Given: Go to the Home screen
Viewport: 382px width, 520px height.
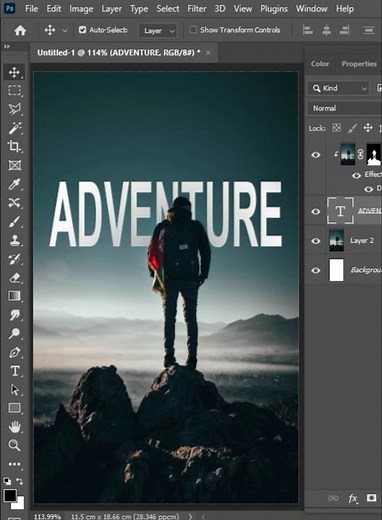Looking at the screenshot, I should [20, 31].
